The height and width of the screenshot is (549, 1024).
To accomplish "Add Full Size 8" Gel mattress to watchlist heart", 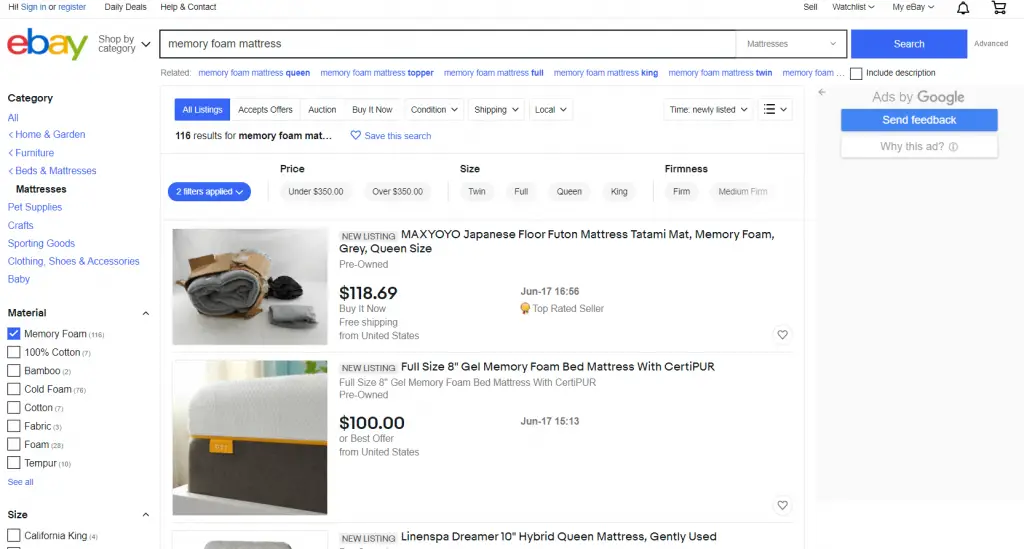I will click(x=782, y=505).
